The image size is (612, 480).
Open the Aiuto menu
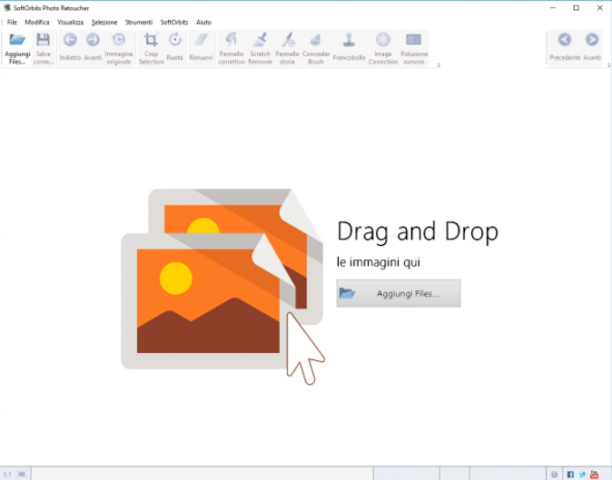click(204, 22)
